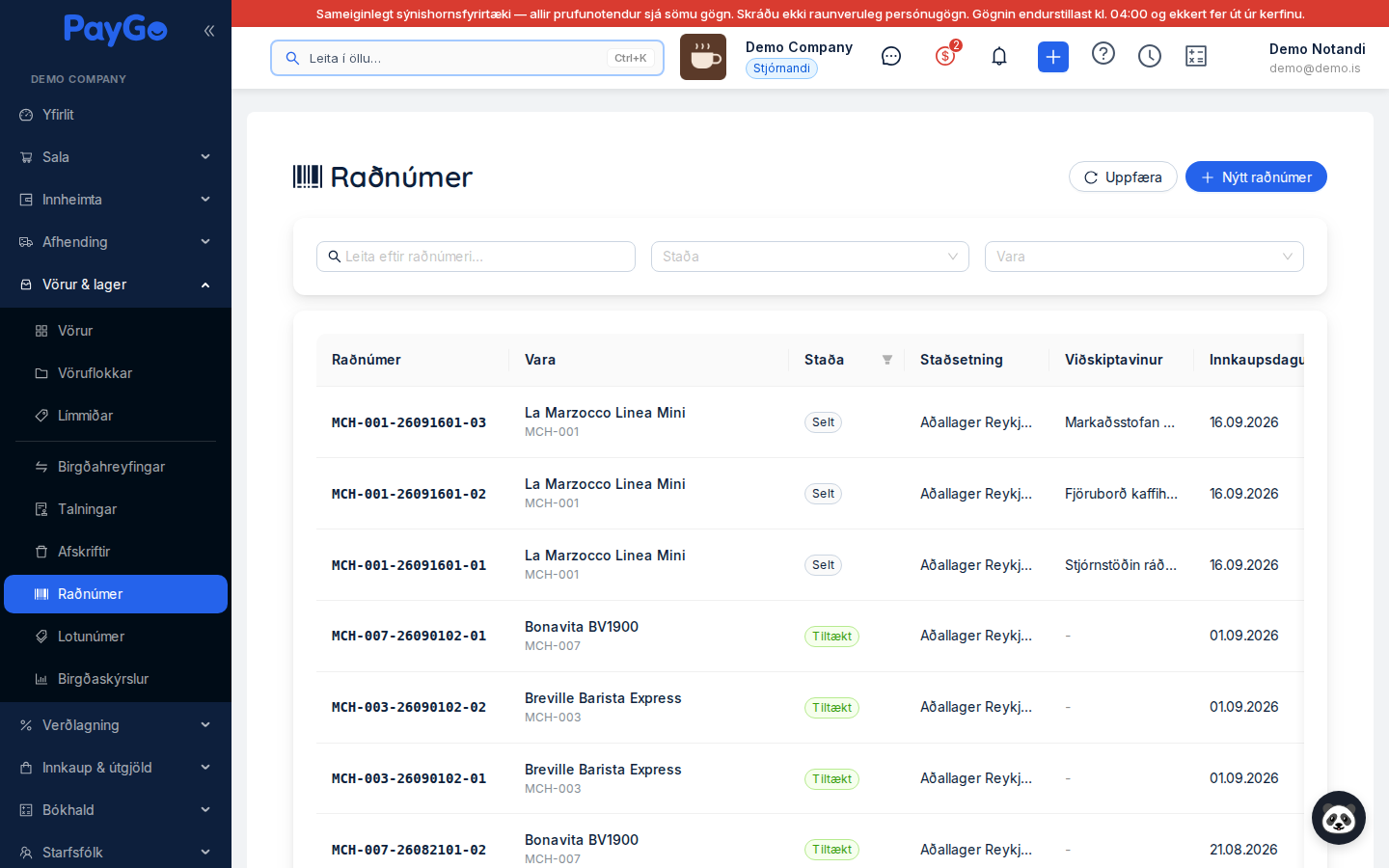
Task: Open the bell notifications icon
Action: [x=999, y=57]
